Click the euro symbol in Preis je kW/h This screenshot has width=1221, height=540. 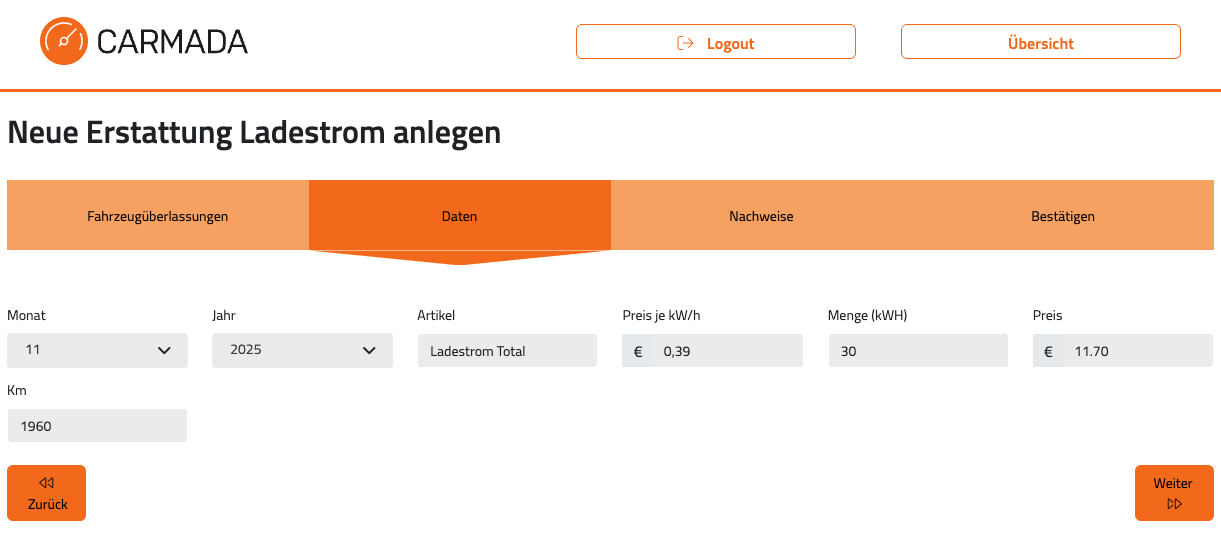click(639, 351)
